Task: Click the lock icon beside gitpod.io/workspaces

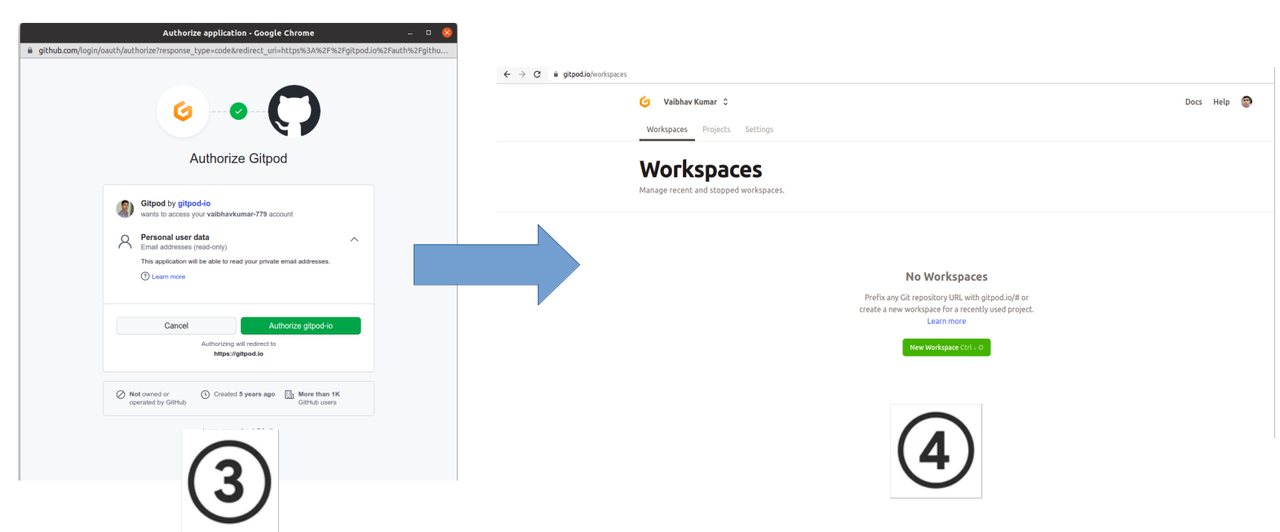Action: (556, 74)
